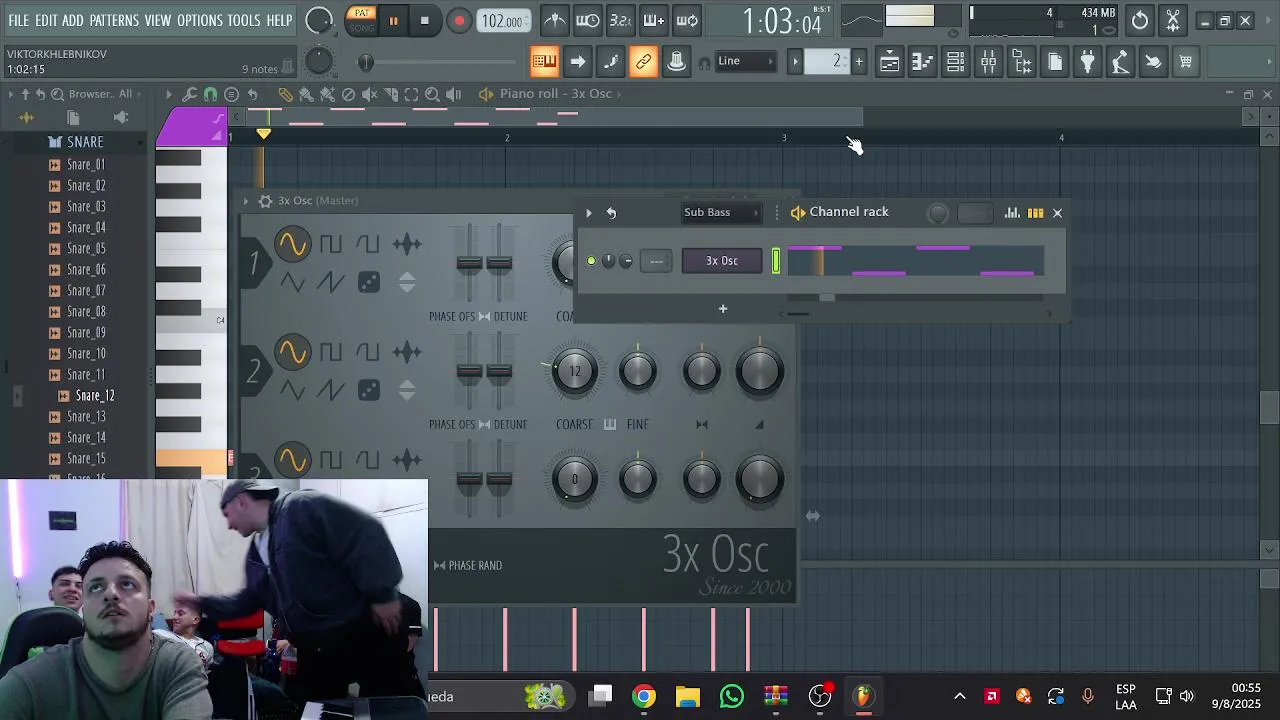Toggle PHASE RAND option in 3x Osc
1280x720 pixels.
pos(467,566)
